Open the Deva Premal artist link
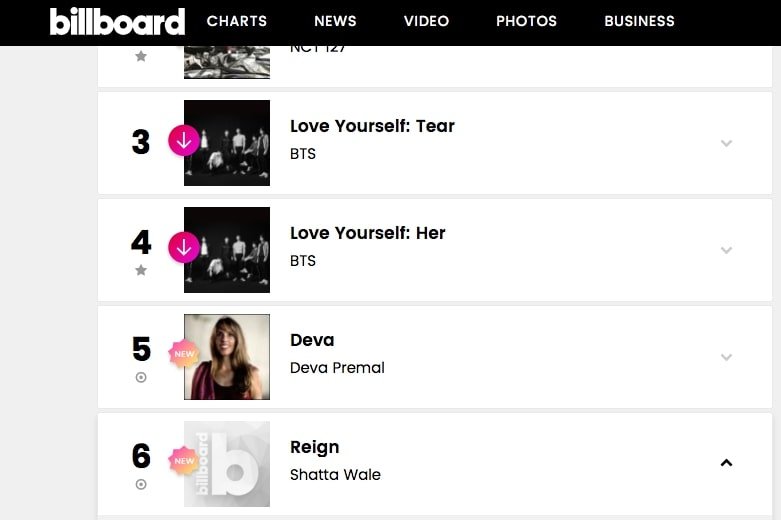Image resolution: width=781 pixels, height=520 pixels. coord(337,368)
